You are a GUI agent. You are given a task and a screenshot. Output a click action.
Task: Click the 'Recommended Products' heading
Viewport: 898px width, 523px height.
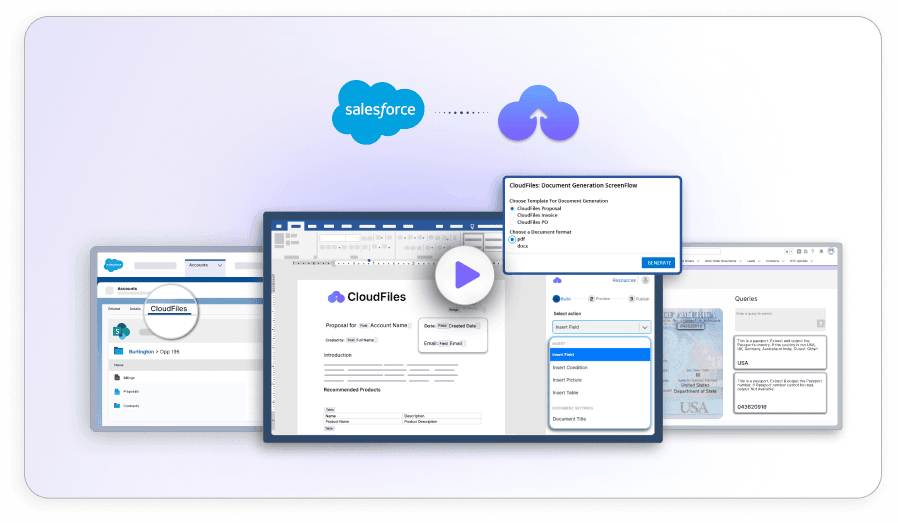tap(352, 390)
